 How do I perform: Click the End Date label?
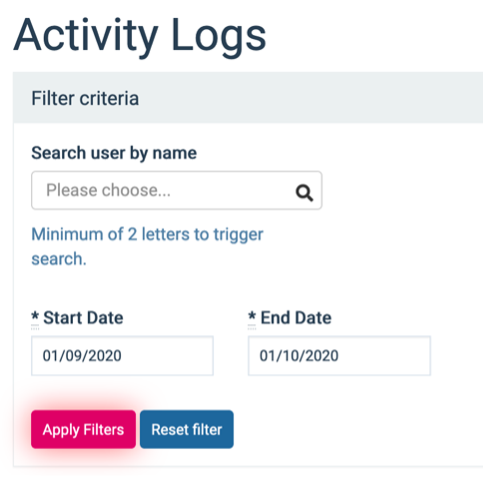[296, 318]
